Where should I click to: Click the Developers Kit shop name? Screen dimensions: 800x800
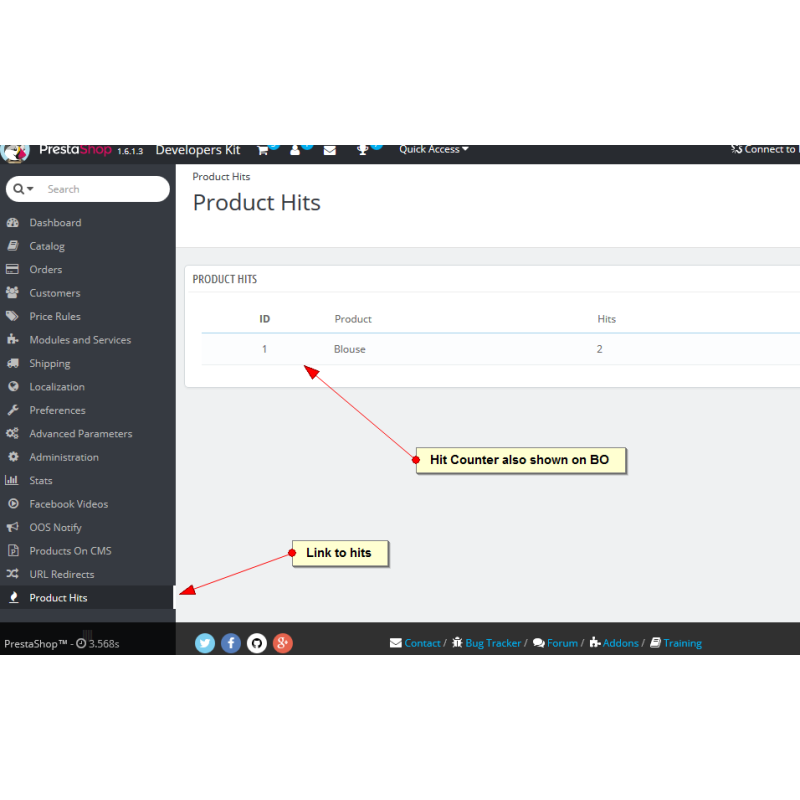197,150
